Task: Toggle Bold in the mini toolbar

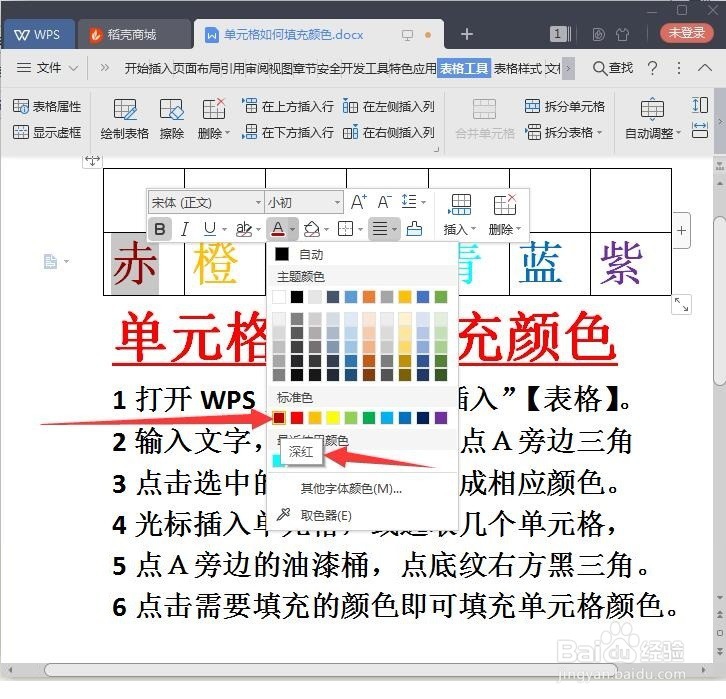Action: [x=160, y=229]
